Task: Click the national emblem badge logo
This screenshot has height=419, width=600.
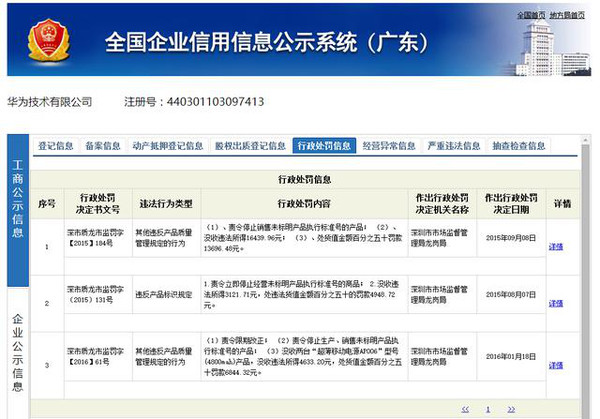Action: click(48, 41)
